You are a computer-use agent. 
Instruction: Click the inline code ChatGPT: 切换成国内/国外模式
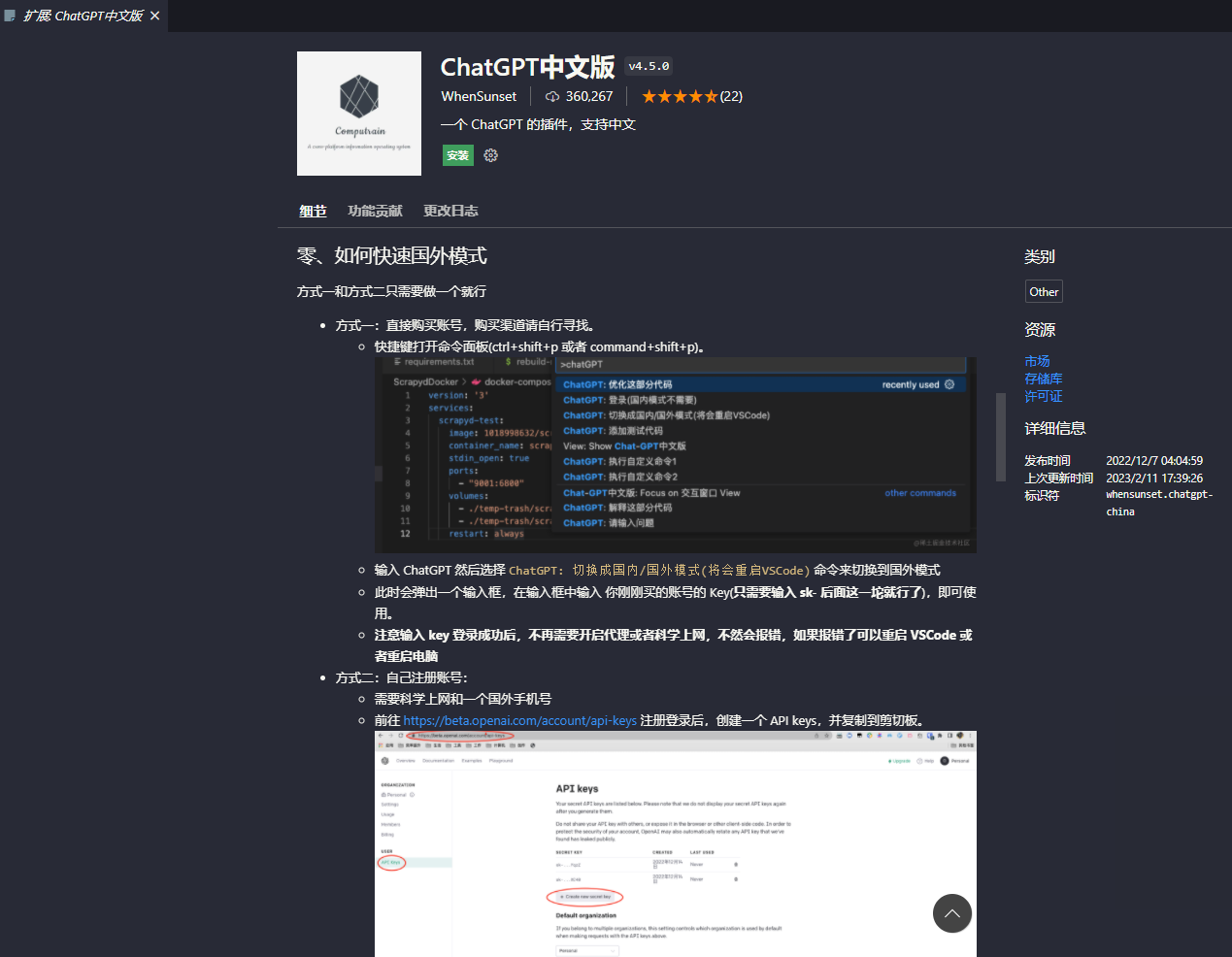tap(659, 571)
